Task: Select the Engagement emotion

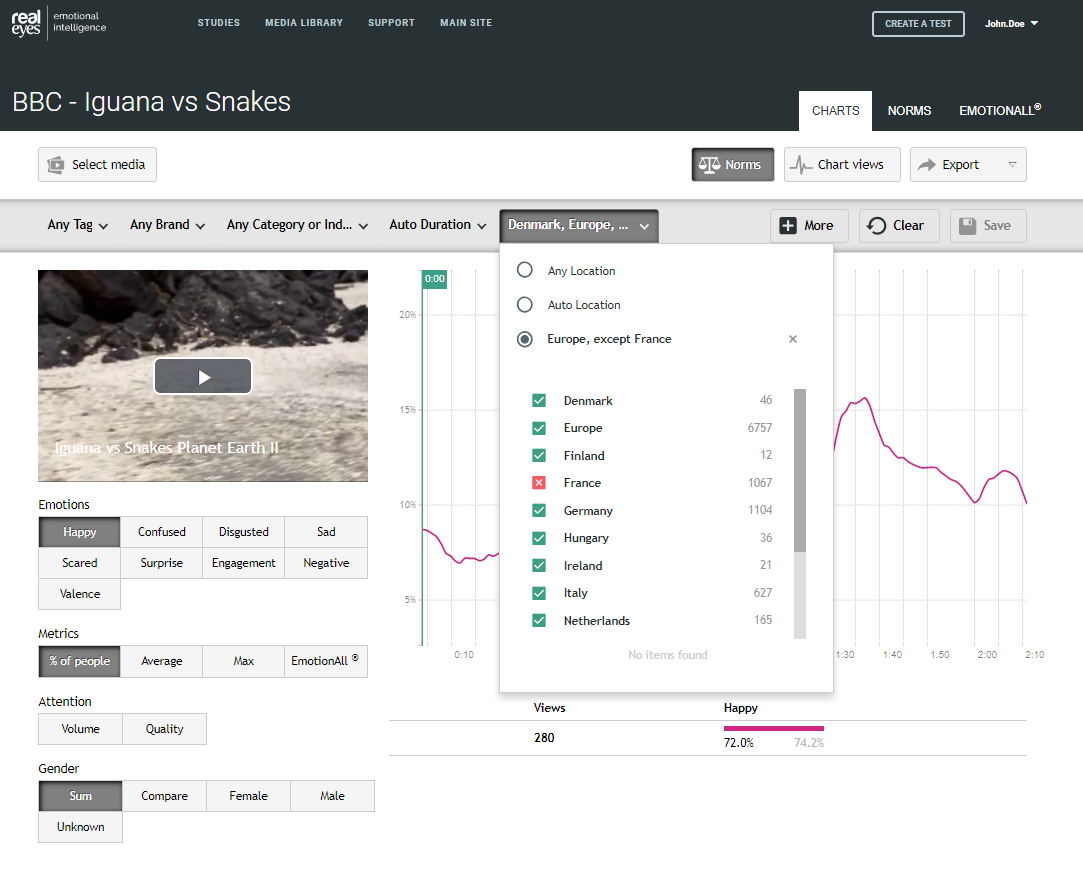Action: pyautogui.click(x=244, y=563)
